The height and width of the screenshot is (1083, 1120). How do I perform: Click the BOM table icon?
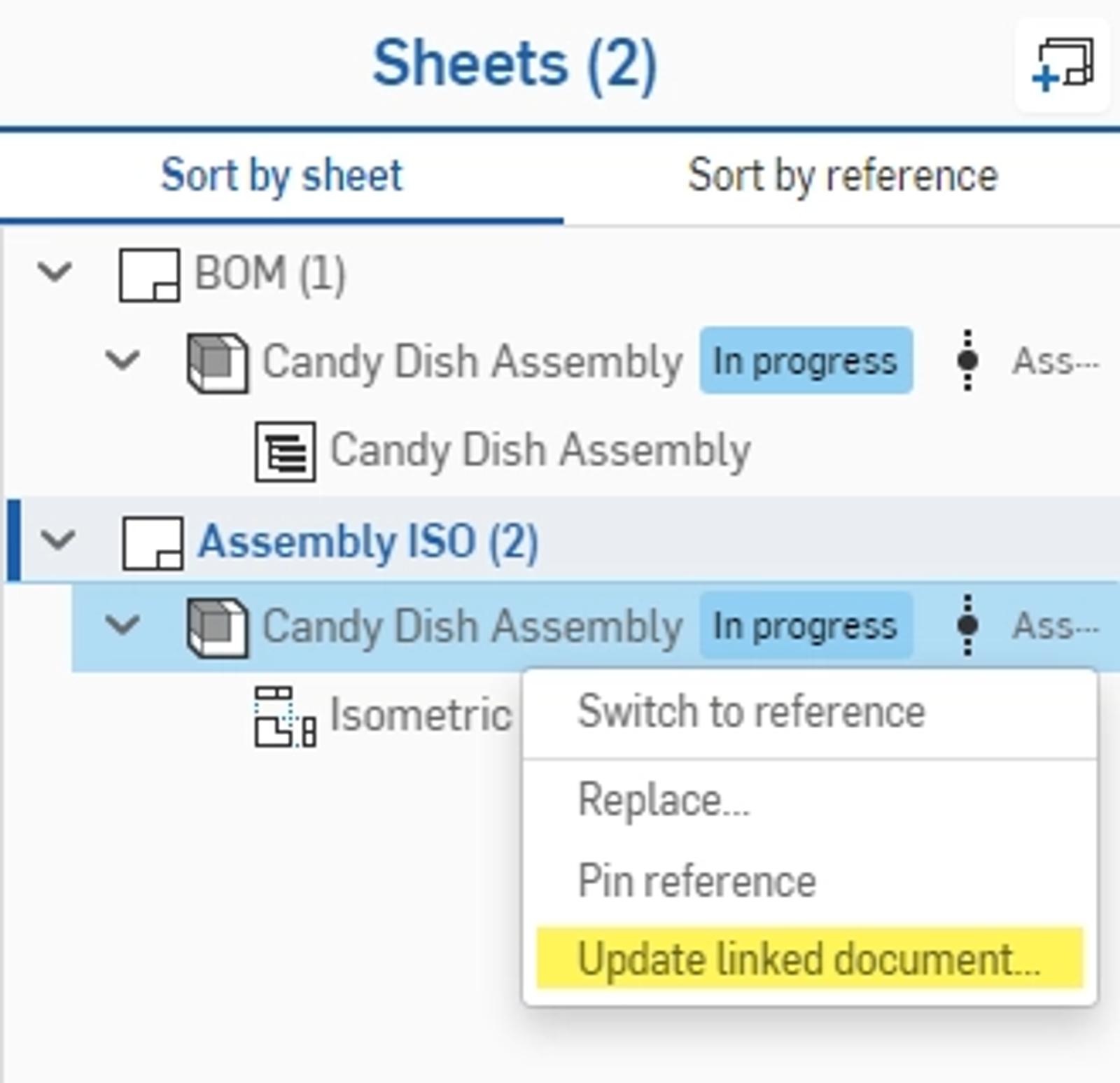285,452
